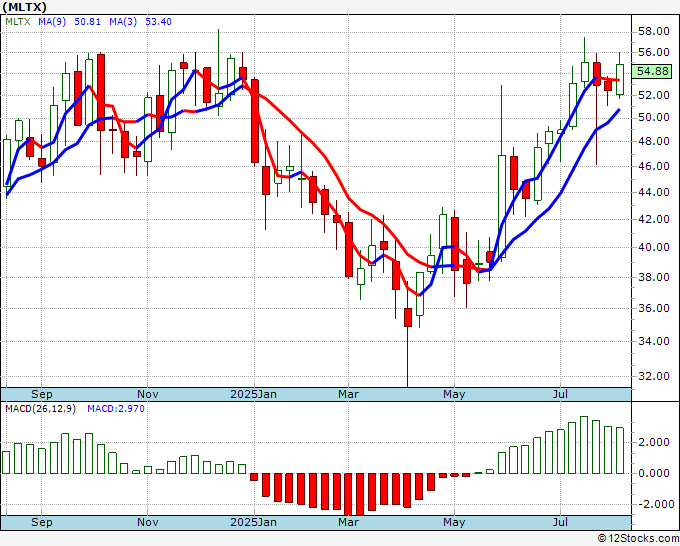Click the MA(3) legend label
Screen dimensions: 680x546
pos(123,22)
